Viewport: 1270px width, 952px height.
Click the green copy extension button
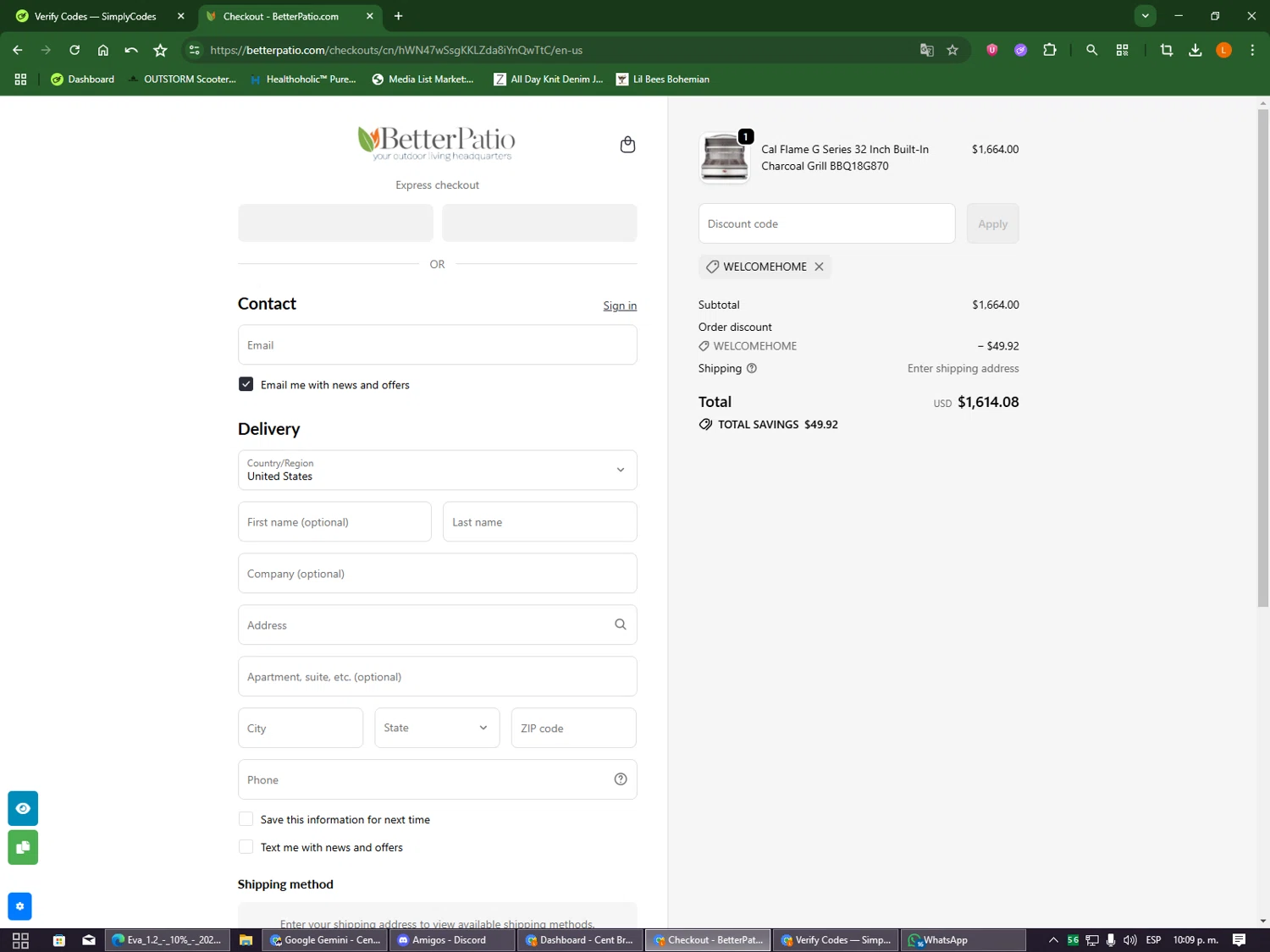point(23,847)
